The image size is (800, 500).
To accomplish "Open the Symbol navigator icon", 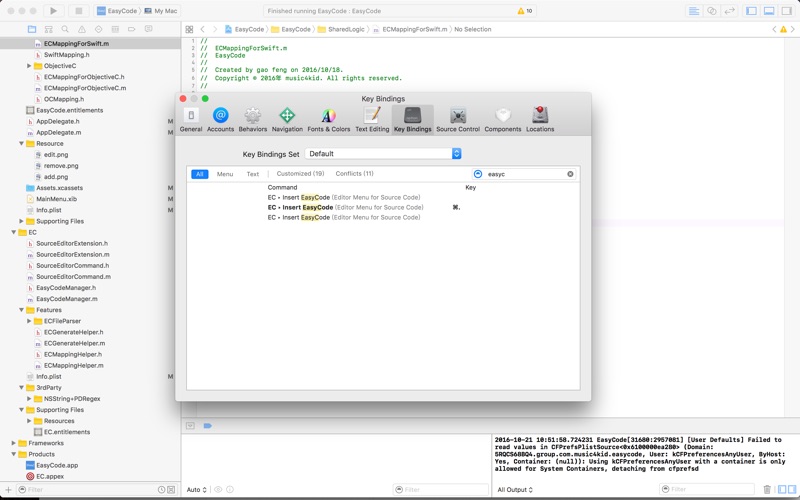I will [x=48, y=29].
